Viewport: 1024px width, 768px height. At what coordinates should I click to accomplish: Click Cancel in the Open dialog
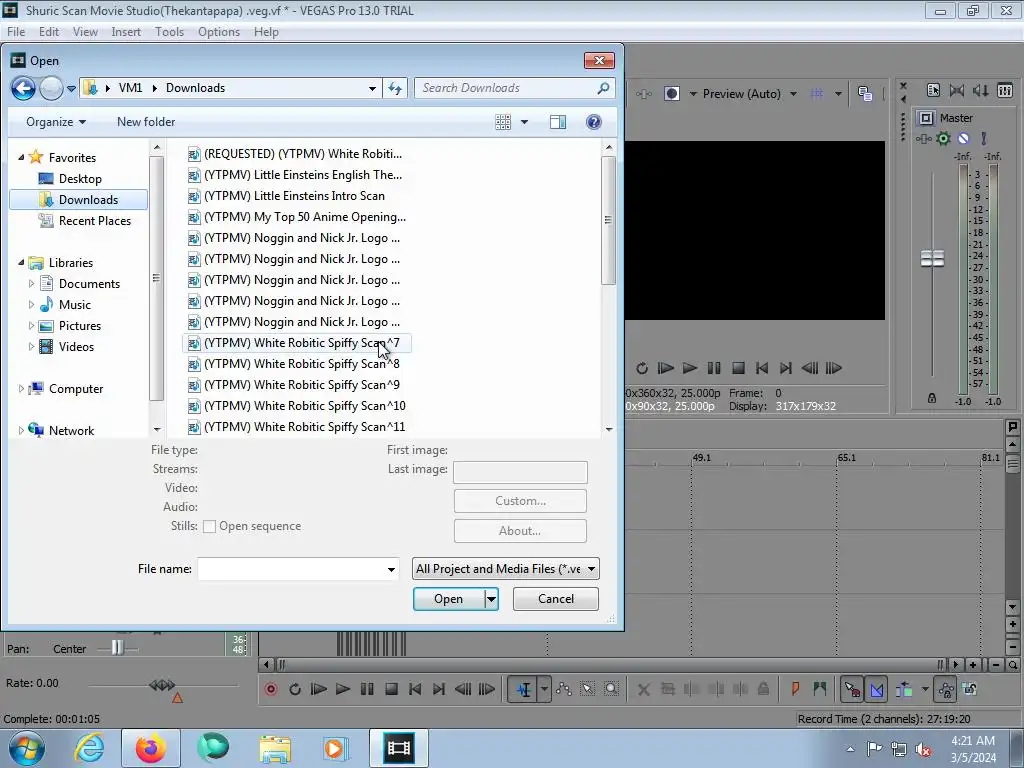pos(556,599)
